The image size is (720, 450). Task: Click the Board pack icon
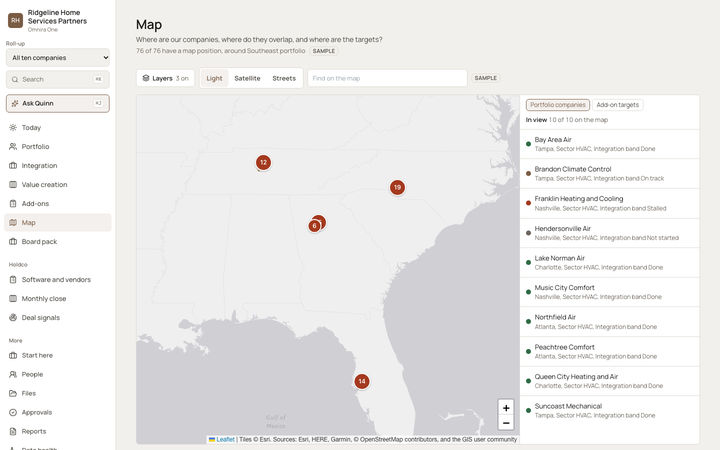tap(13, 242)
